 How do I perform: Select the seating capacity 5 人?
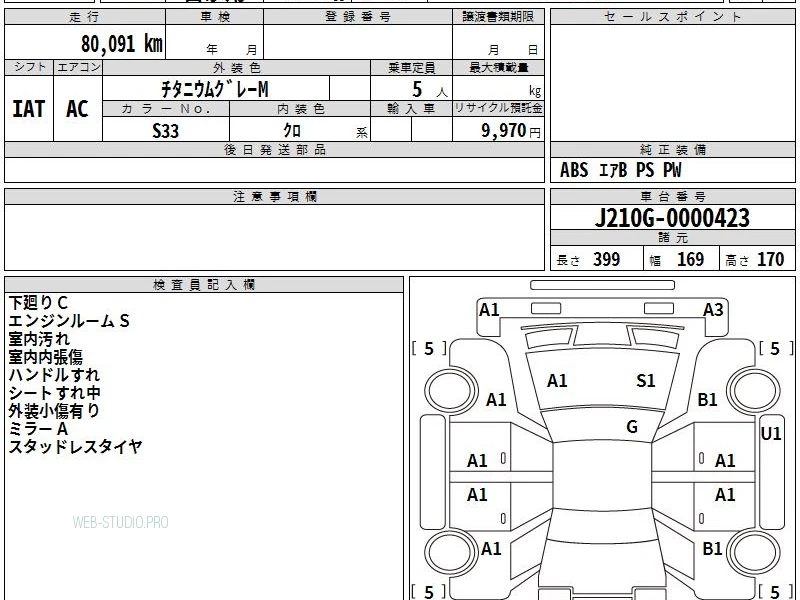click(x=429, y=90)
